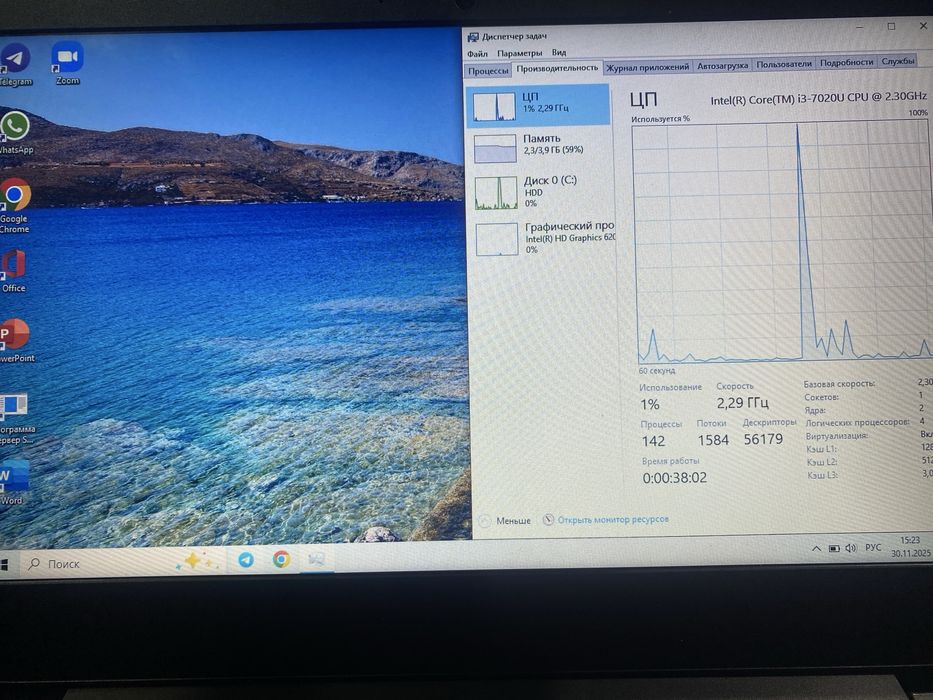Open the Telegram desktop shortcut

tap(14, 64)
